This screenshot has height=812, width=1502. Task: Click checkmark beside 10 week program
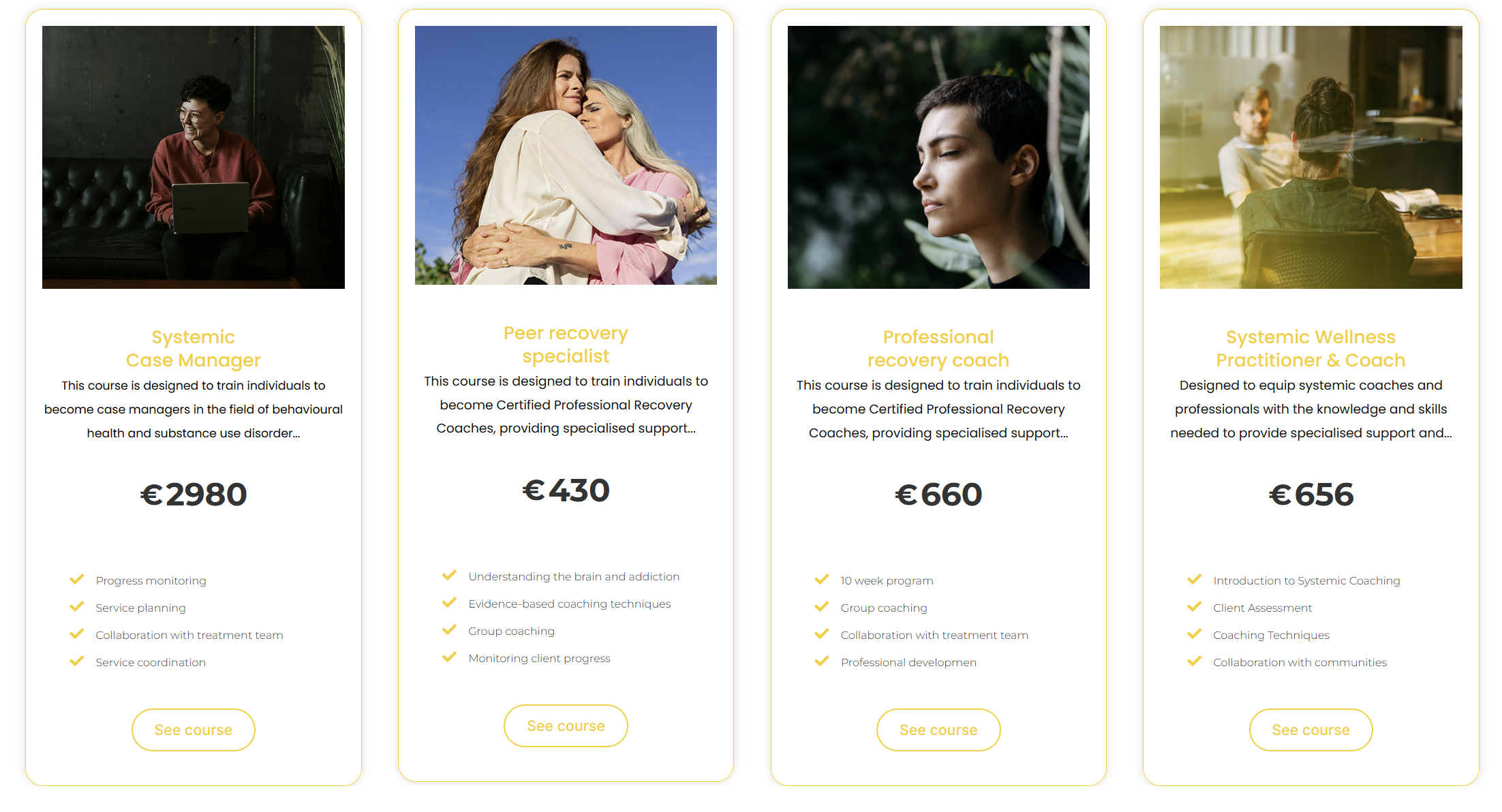822,580
